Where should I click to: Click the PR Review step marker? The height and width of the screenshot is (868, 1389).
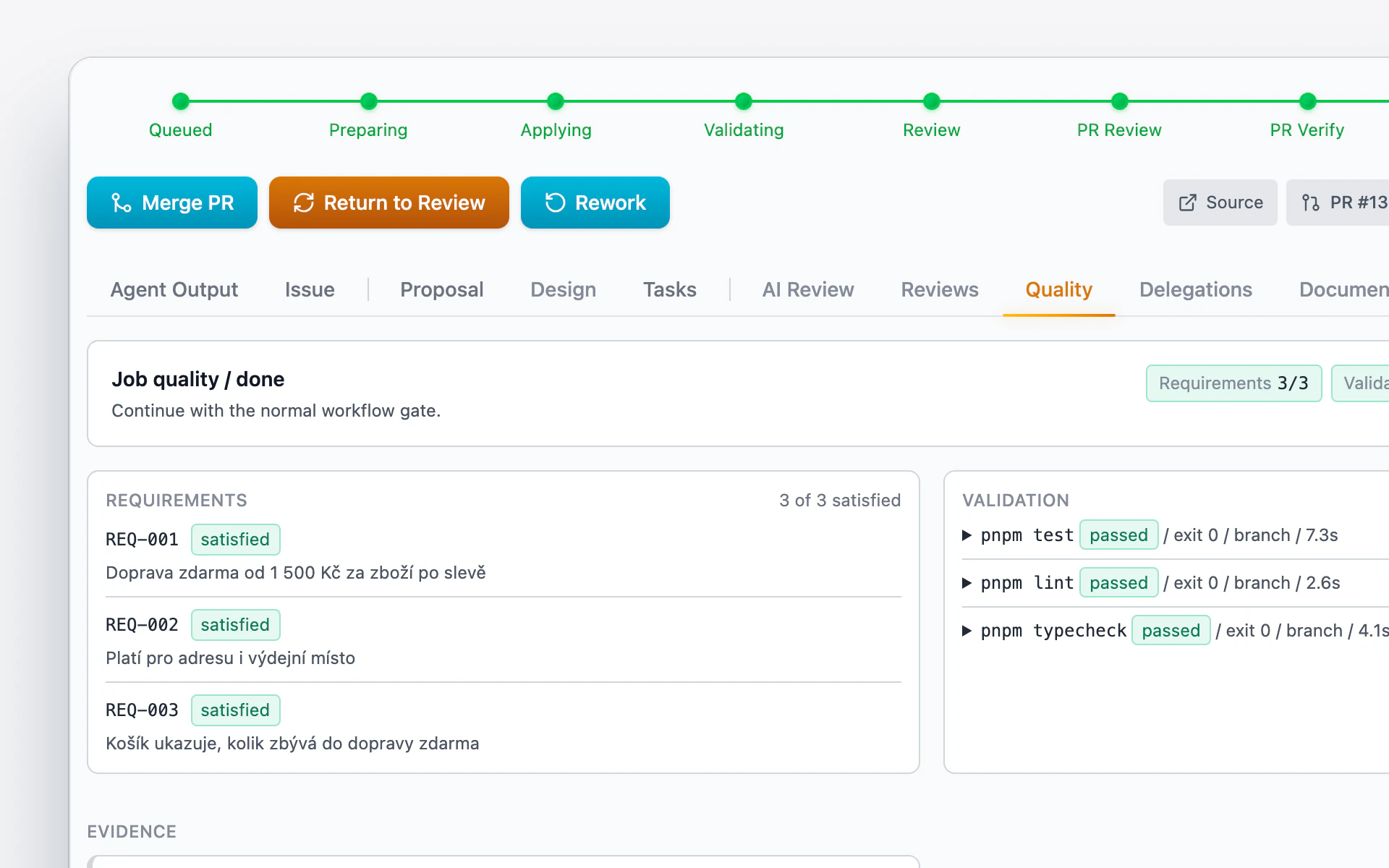point(1120,101)
